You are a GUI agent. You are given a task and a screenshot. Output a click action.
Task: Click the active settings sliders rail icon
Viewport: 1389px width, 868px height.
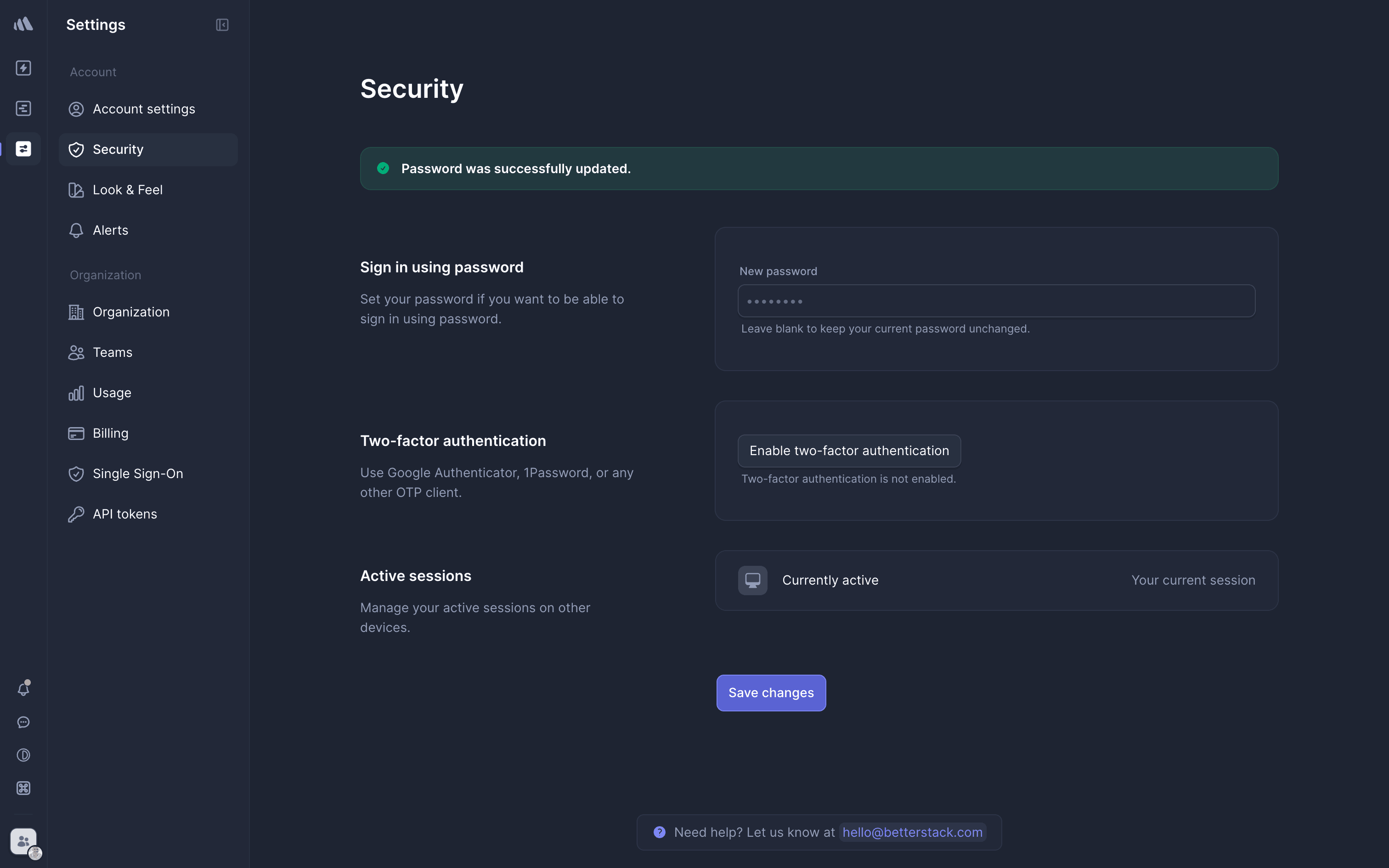[23, 149]
